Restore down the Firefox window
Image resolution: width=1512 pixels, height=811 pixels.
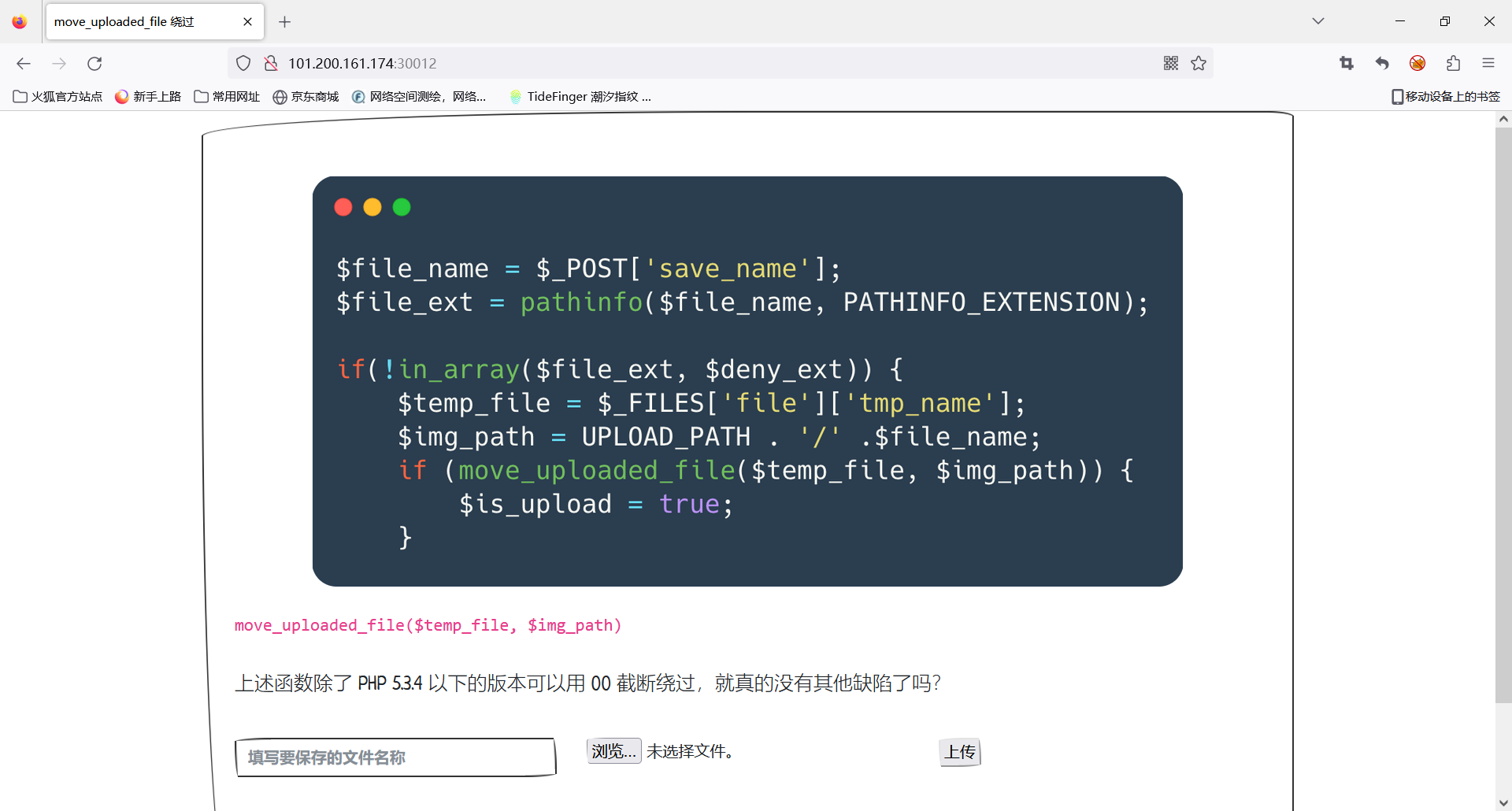(x=1444, y=21)
